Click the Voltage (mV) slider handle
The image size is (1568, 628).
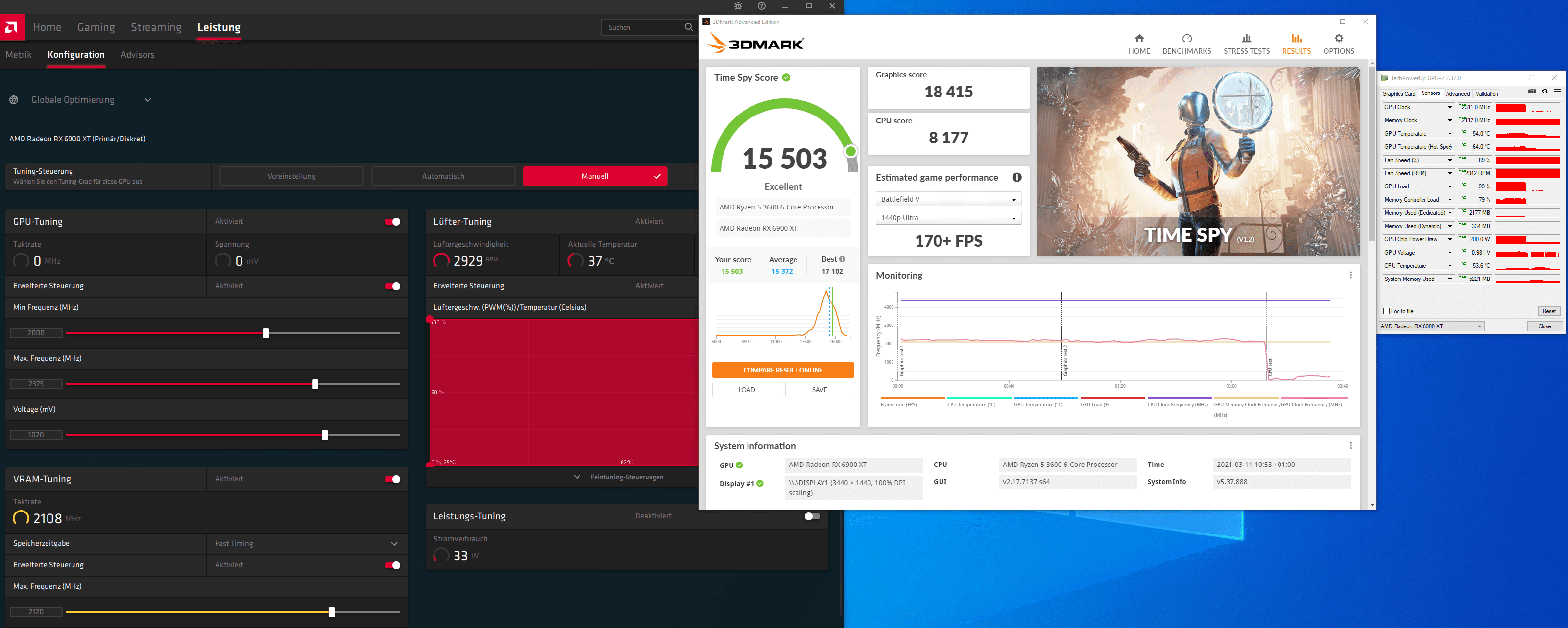coord(325,435)
